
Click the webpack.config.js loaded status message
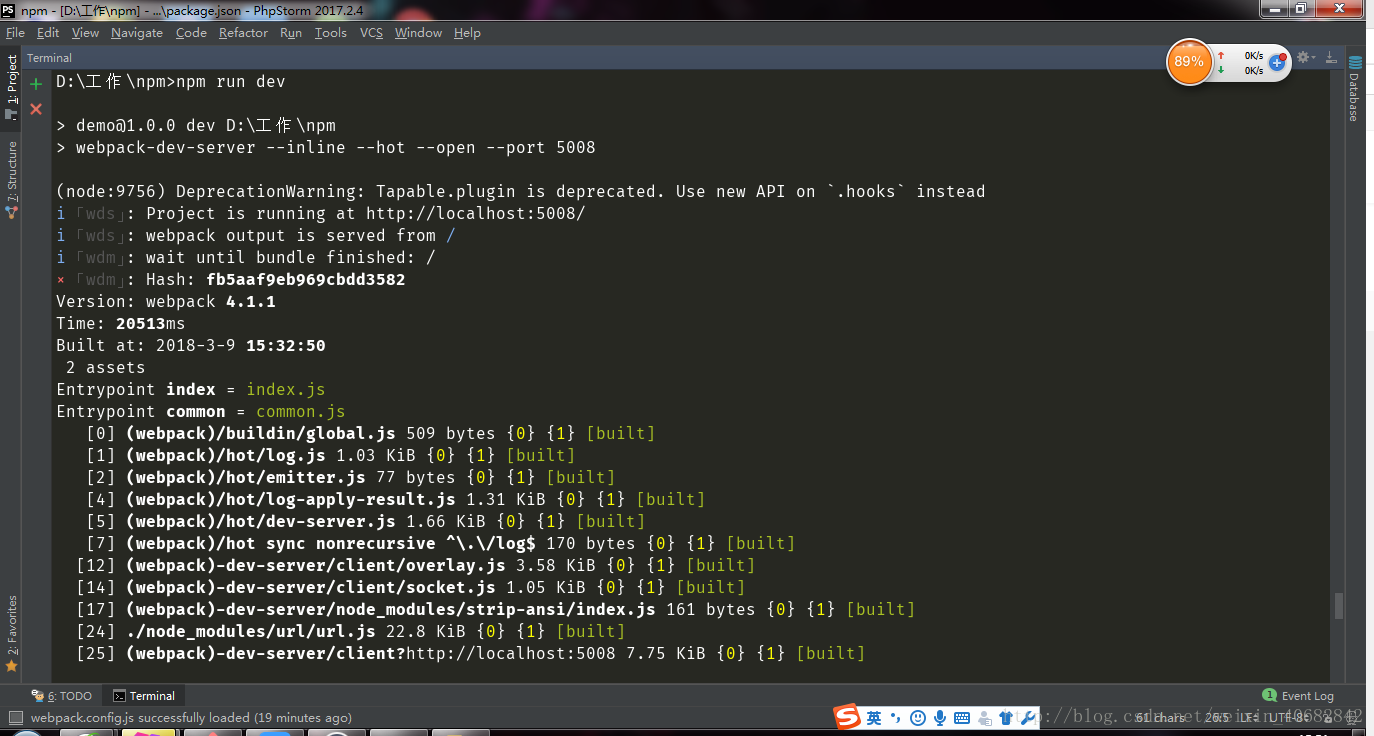pos(191,717)
